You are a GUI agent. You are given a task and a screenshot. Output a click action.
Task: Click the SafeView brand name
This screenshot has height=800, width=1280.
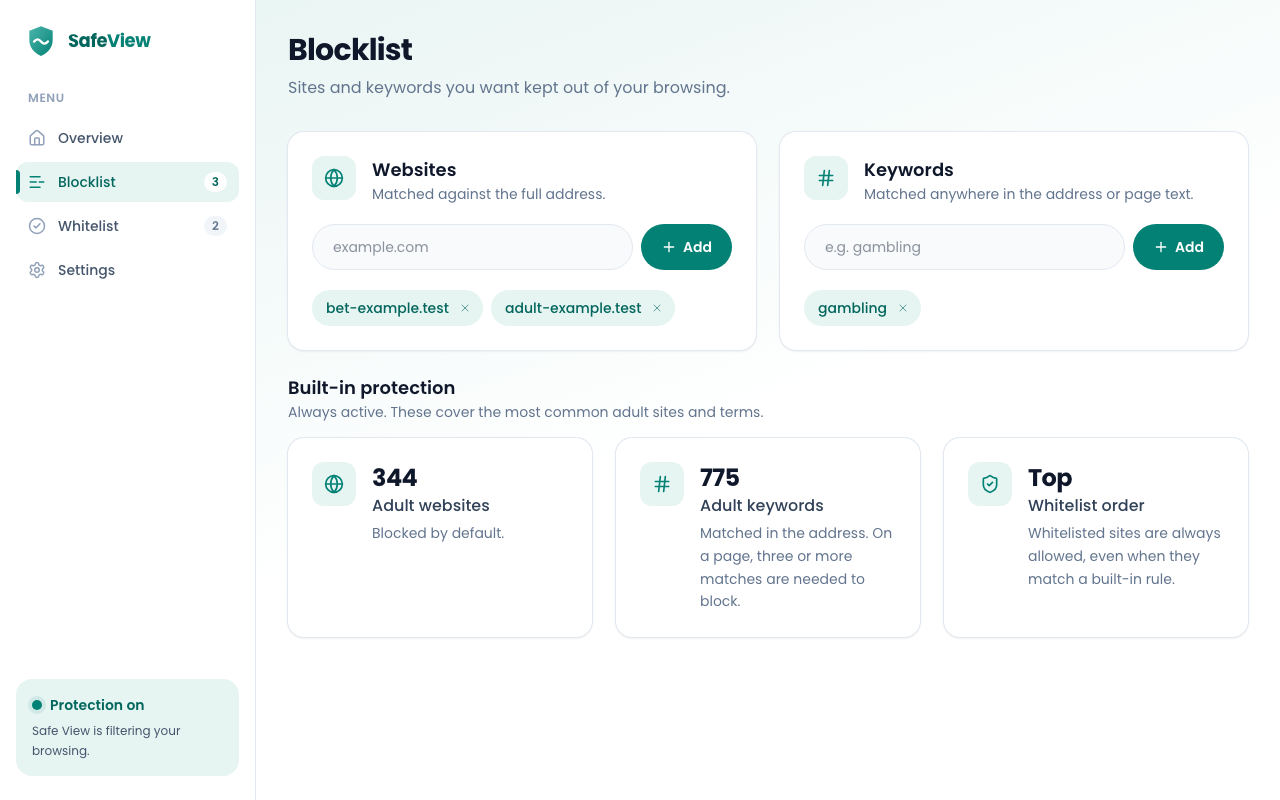pos(109,41)
